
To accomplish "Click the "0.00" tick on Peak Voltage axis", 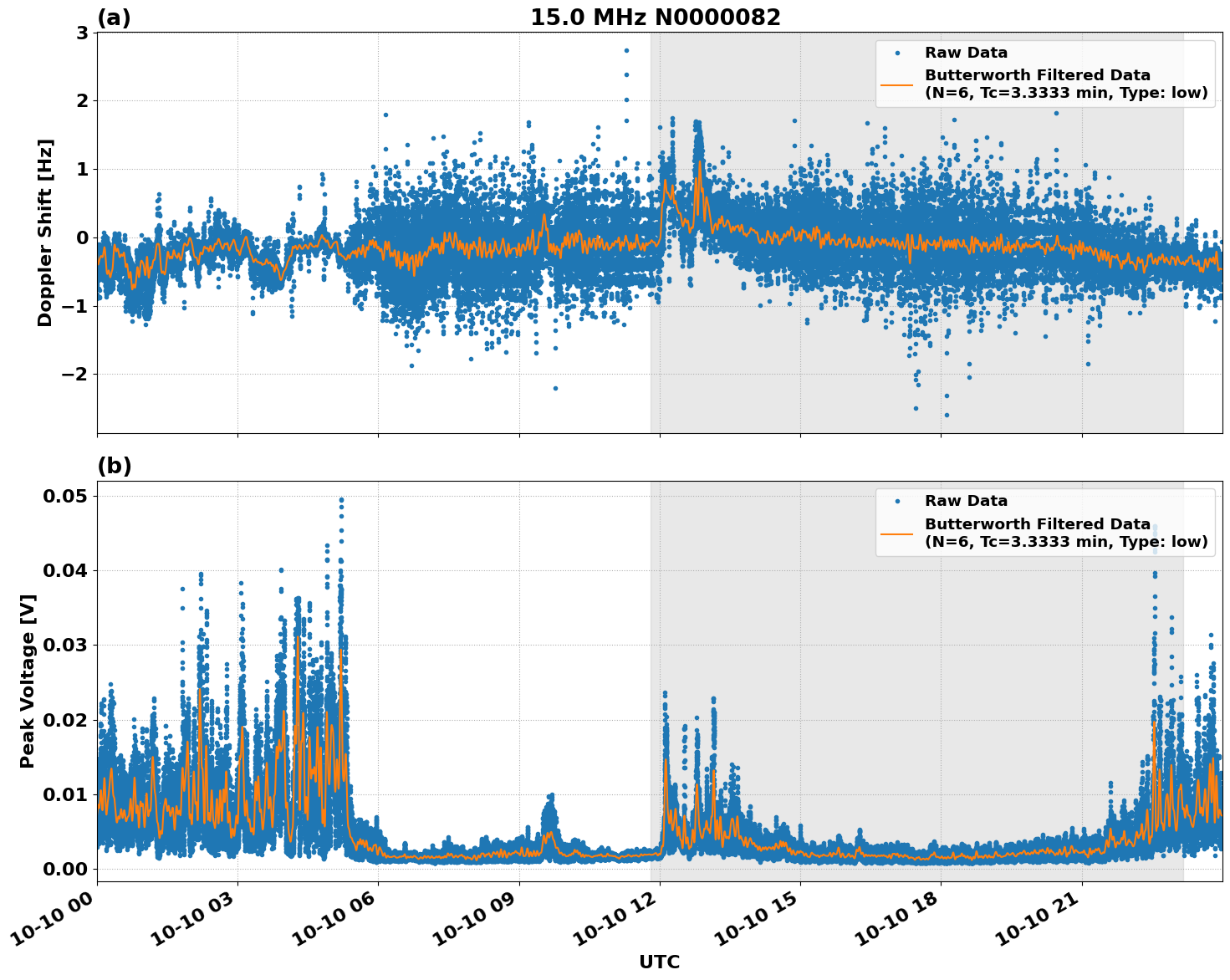I will [x=65, y=869].
